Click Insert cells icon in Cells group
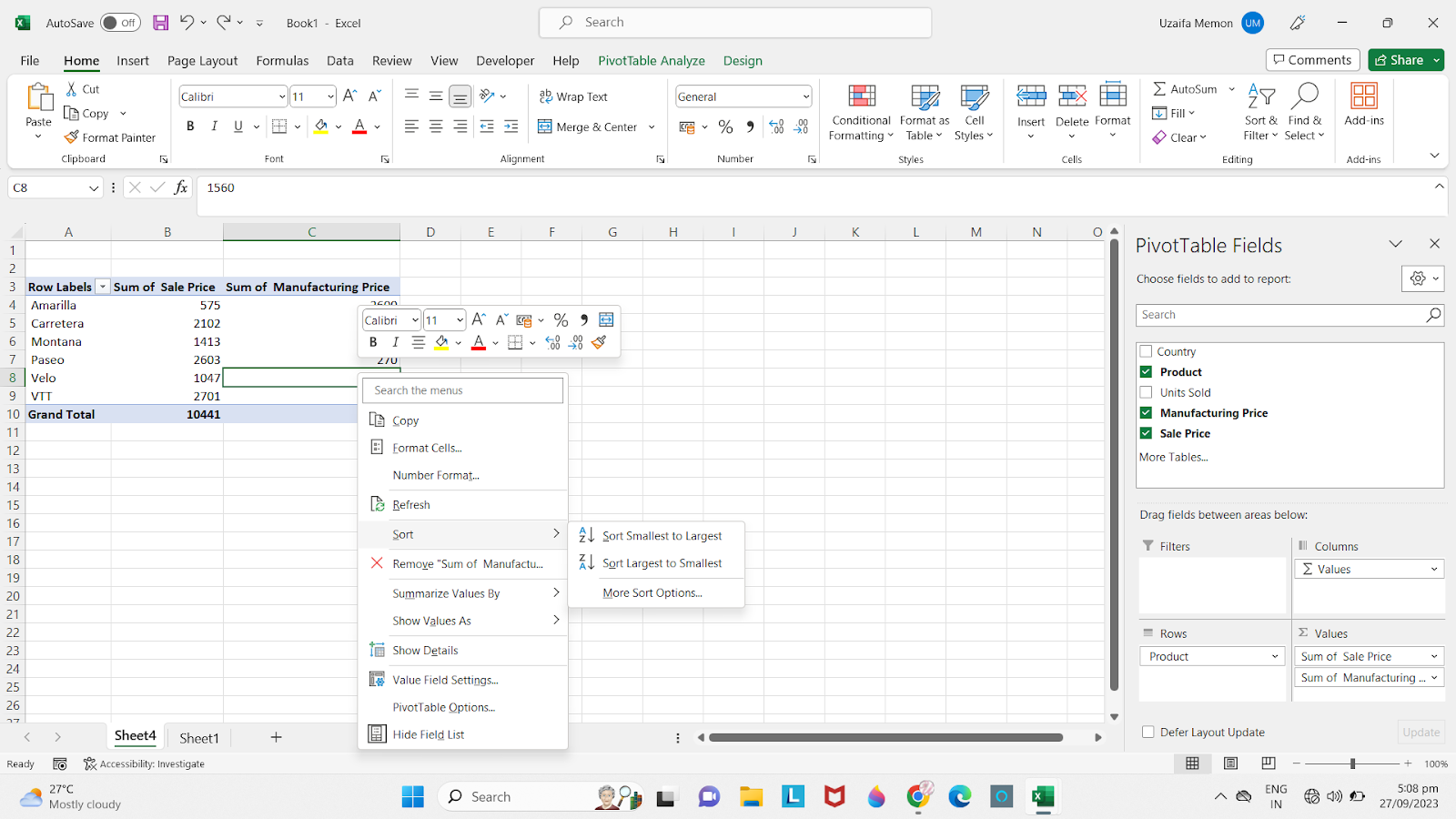 click(x=1031, y=96)
